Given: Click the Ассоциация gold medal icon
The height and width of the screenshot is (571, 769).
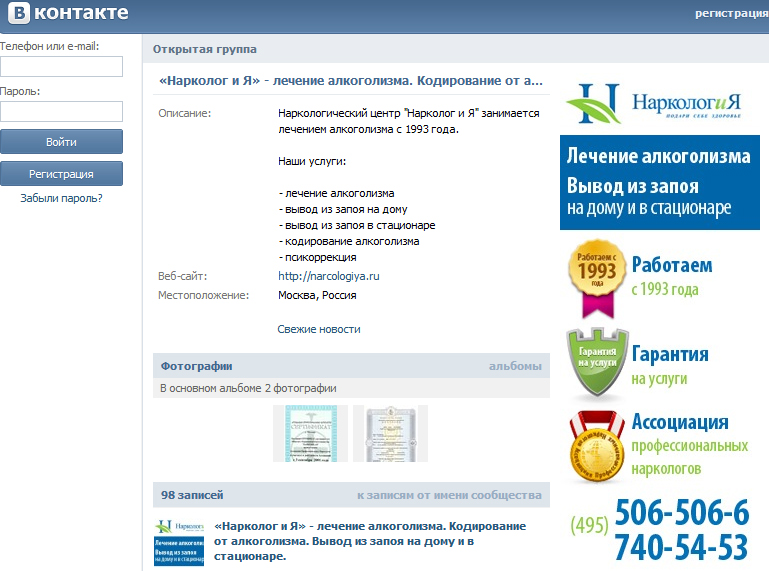Looking at the screenshot, I should 597,447.
